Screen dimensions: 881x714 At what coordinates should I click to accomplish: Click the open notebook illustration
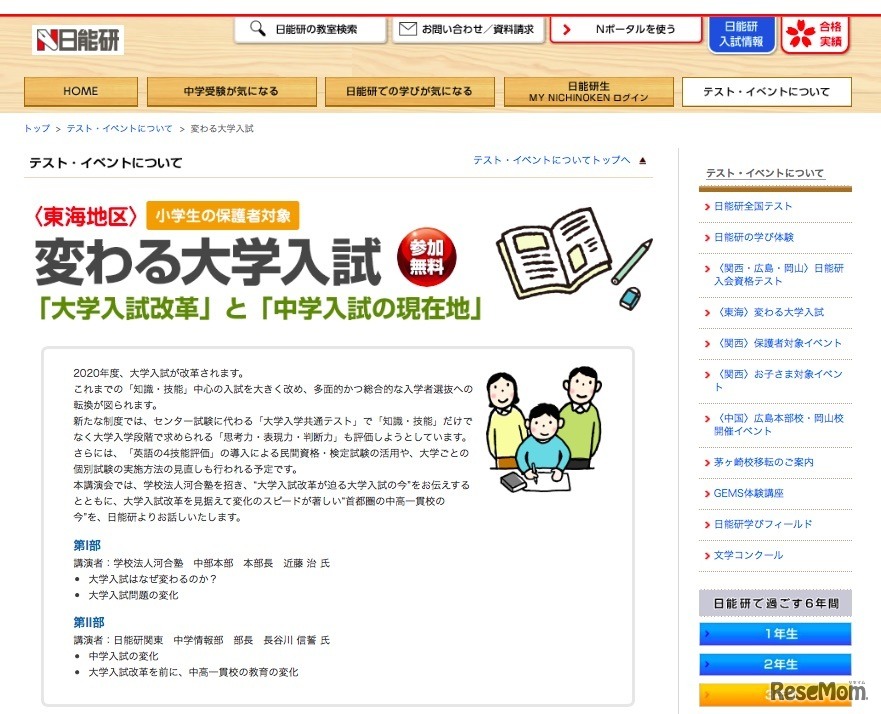coord(553,254)
